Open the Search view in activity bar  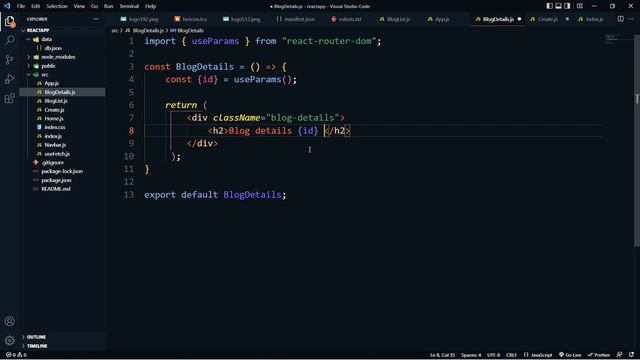(10, 40)
